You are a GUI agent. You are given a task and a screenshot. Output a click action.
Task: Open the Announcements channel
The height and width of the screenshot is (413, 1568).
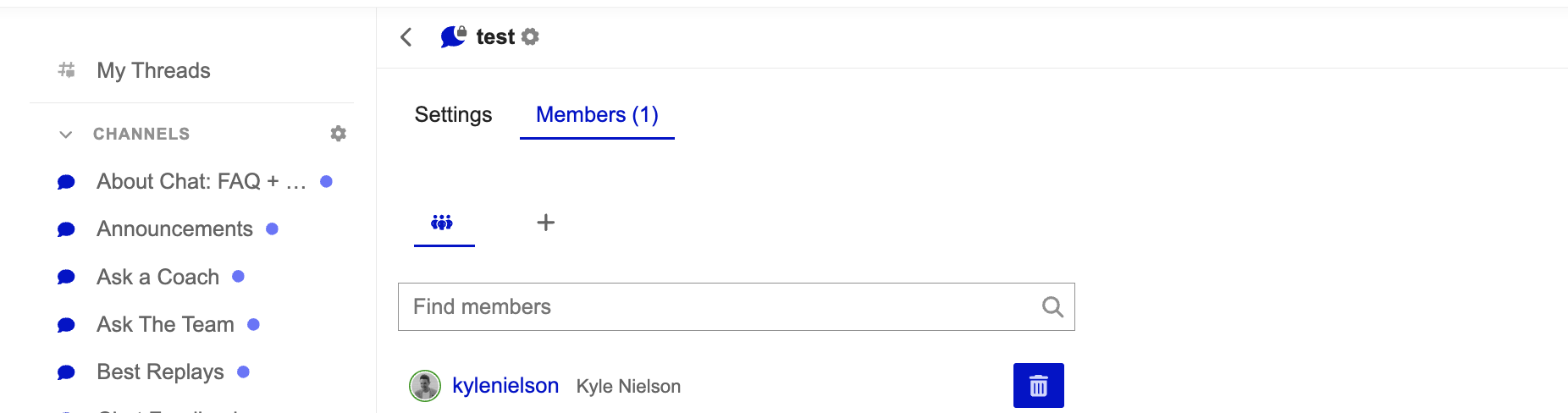[174, 229]
